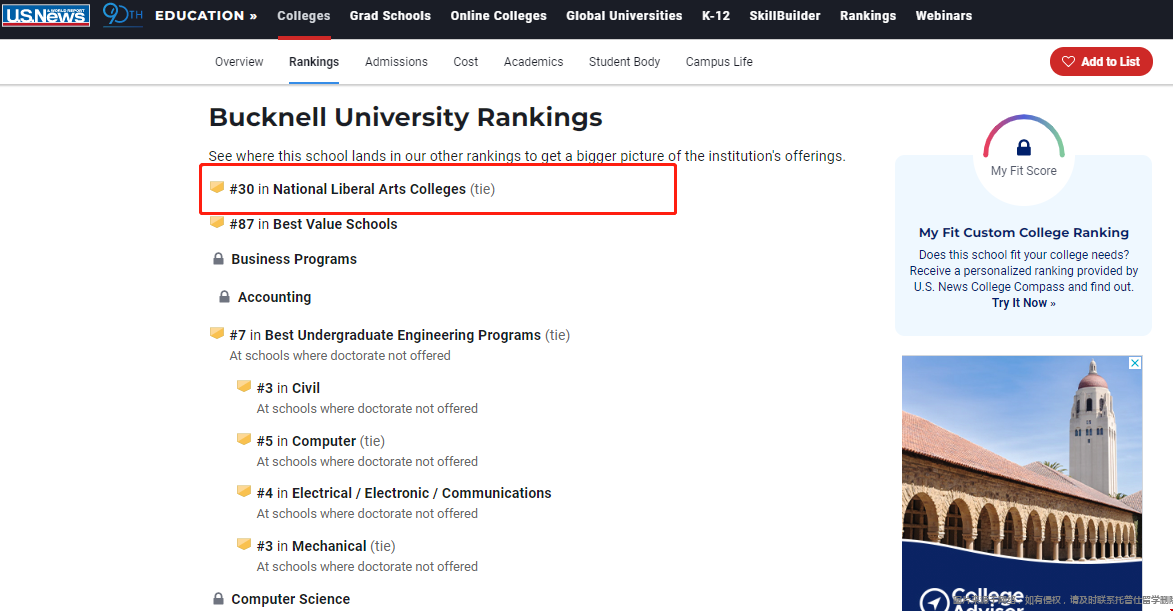Click the My Fit Custom College Ranking heading
1173x611 pixels.
coord(1023,233)
